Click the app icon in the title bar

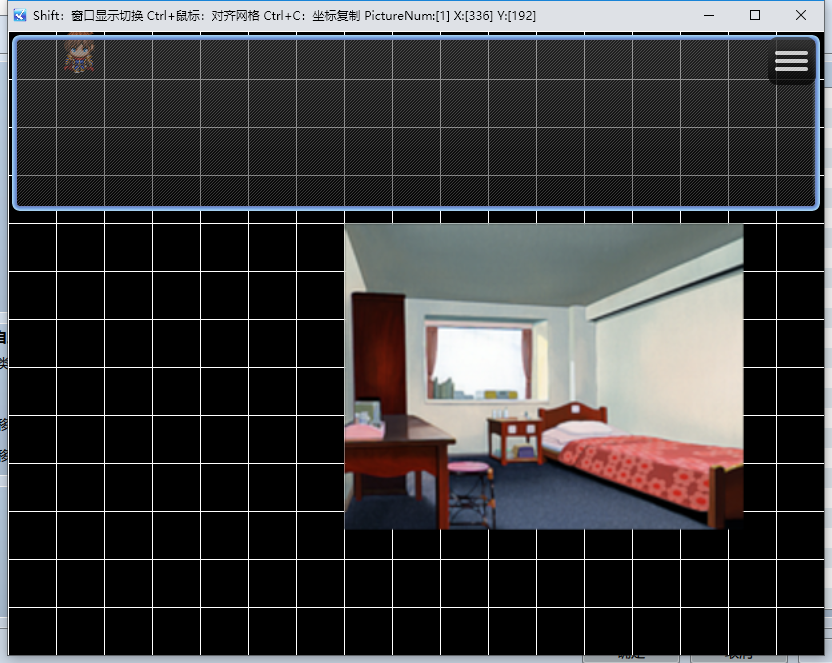pos(20,15)
